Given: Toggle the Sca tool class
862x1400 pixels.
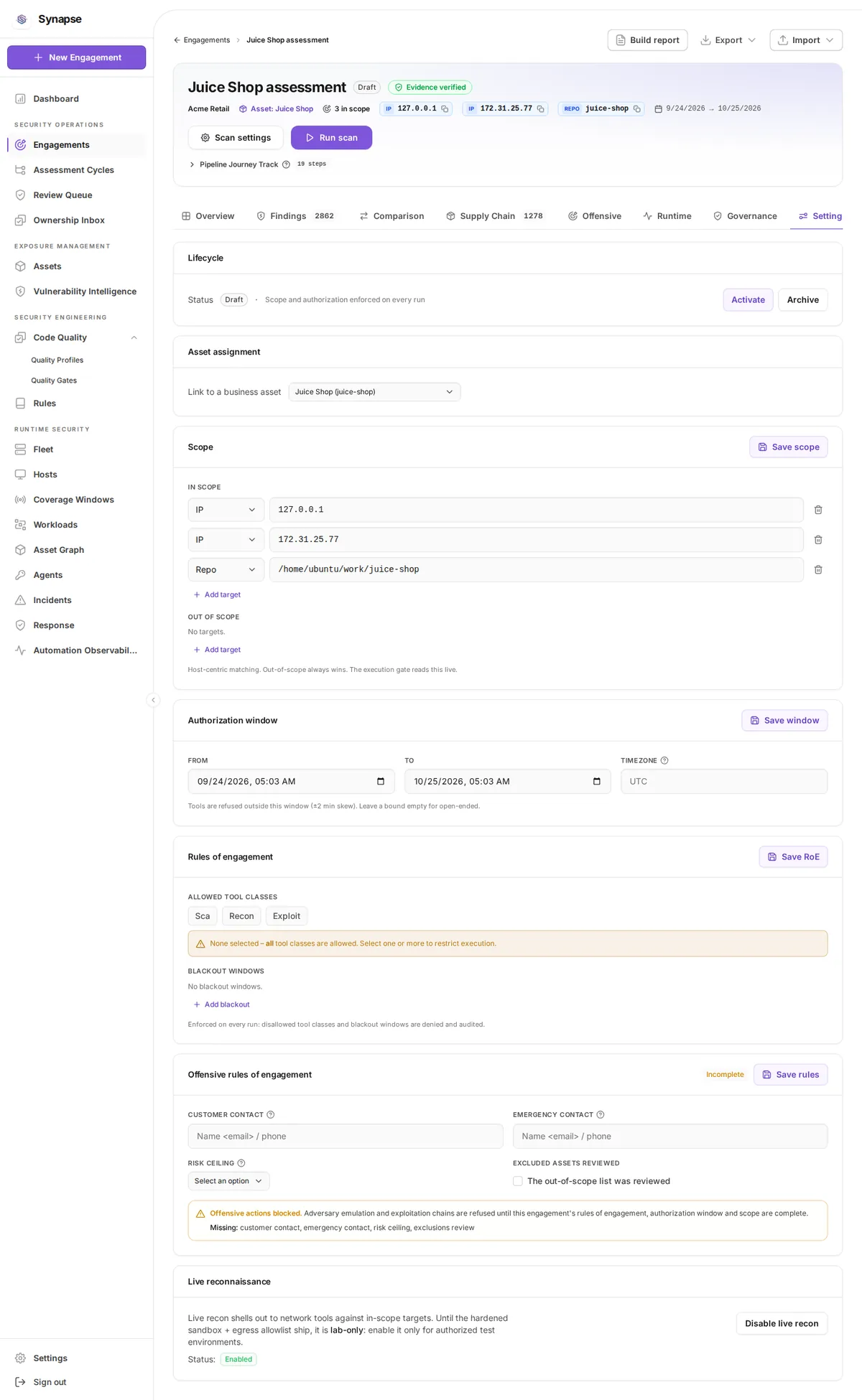Looking at the screenshot, I should [x=203, y=916].
